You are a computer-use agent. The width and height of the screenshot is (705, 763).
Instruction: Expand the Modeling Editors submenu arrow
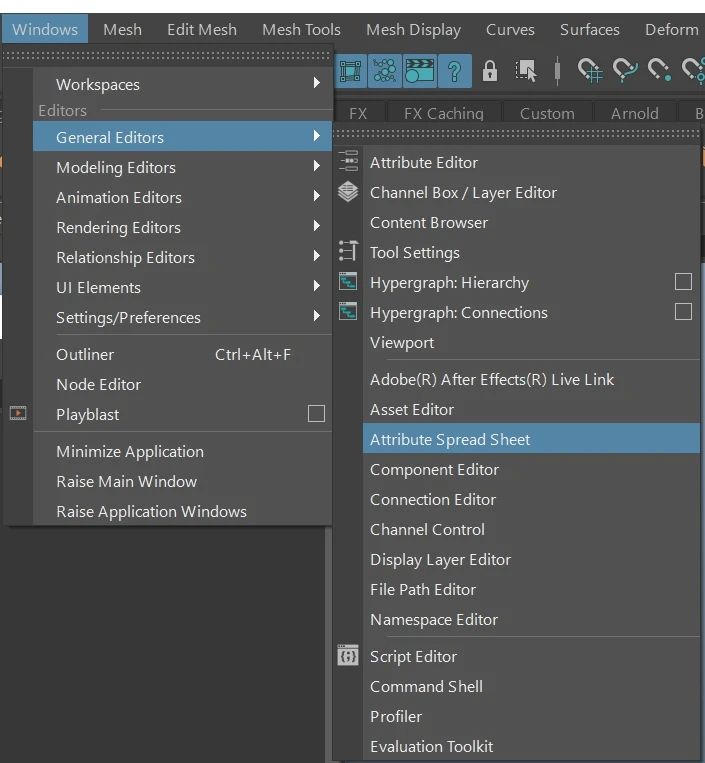[x=317, y=166]
